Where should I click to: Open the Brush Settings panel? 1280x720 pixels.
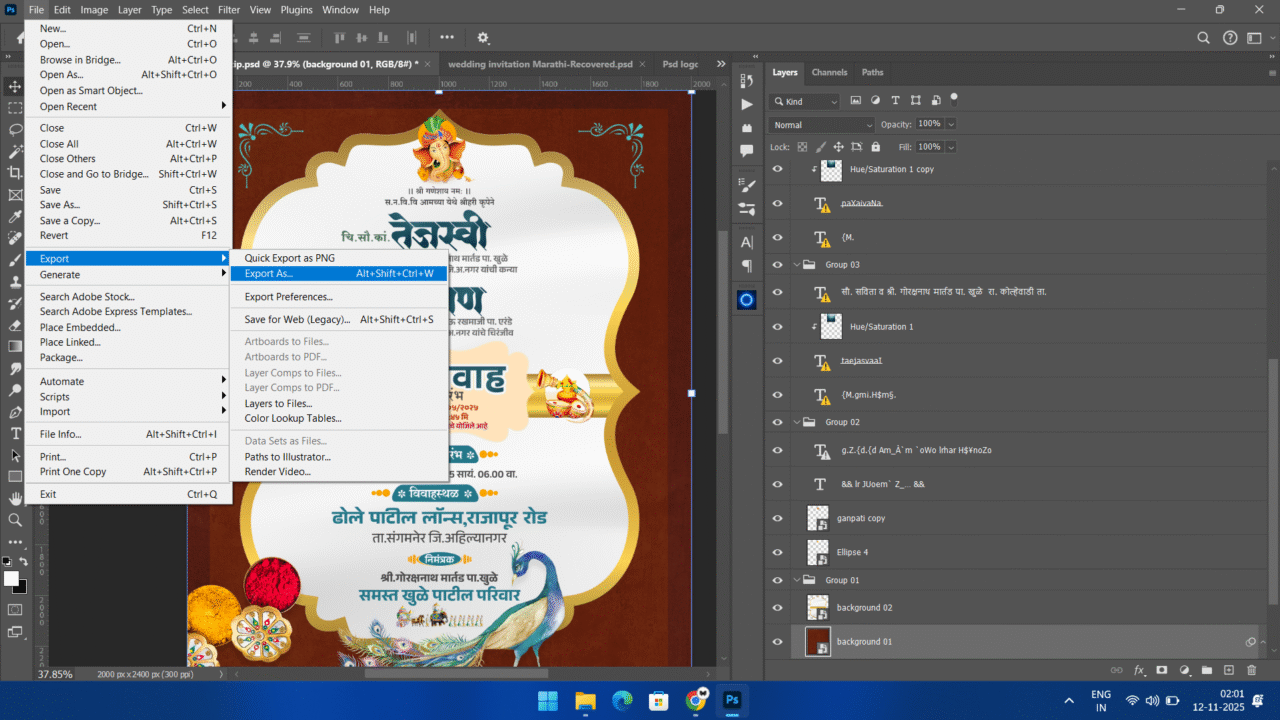746,210
